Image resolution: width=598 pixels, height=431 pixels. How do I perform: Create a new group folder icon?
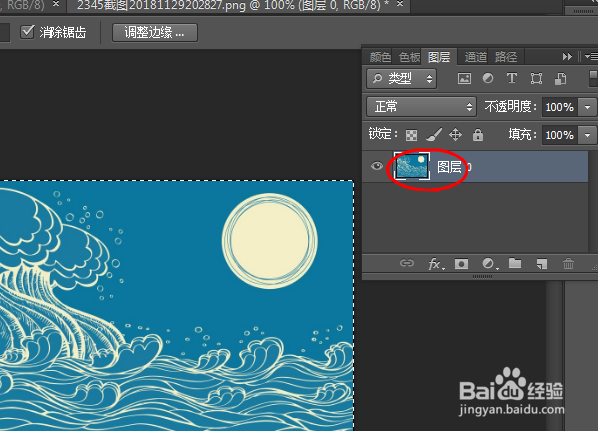(515, 263)
